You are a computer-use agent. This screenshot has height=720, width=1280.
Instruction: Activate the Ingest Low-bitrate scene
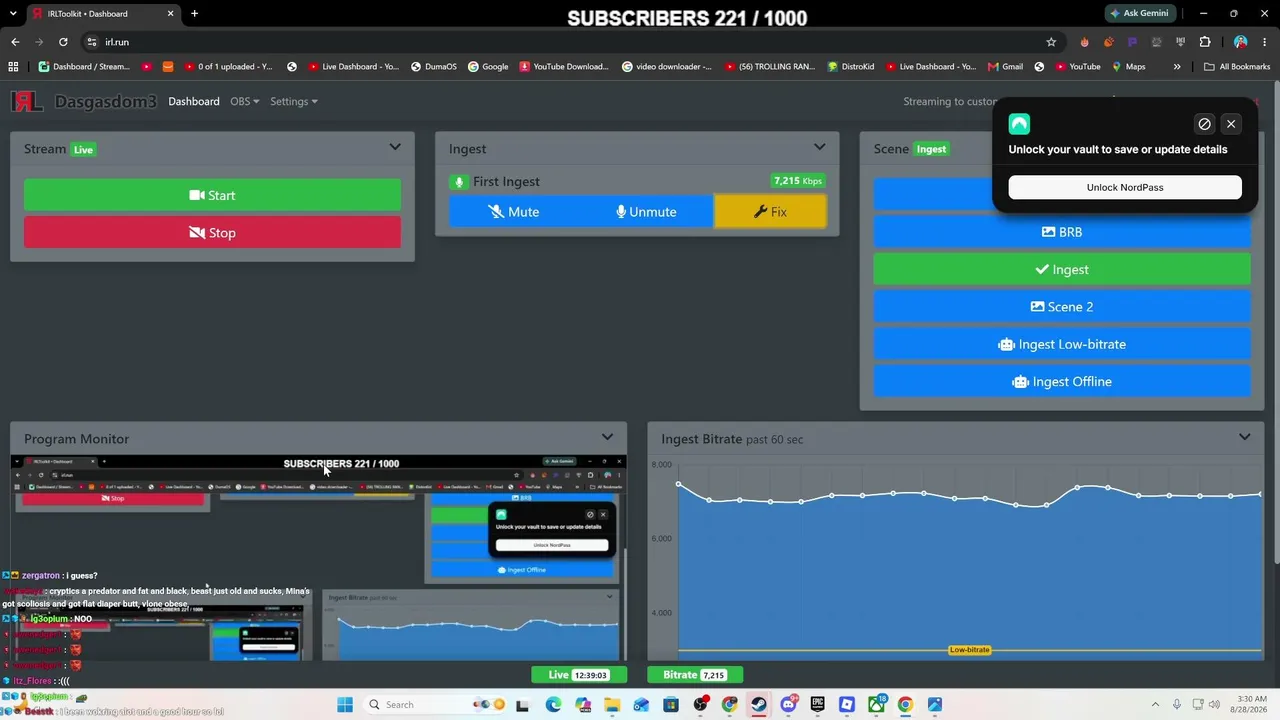(1062, 344)
